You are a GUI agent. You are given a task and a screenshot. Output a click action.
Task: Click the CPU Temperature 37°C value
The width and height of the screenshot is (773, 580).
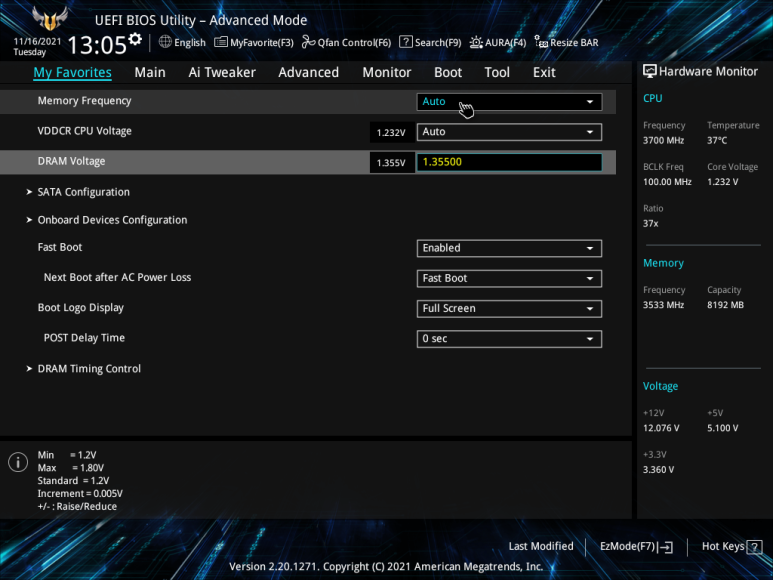coord(717,140)
